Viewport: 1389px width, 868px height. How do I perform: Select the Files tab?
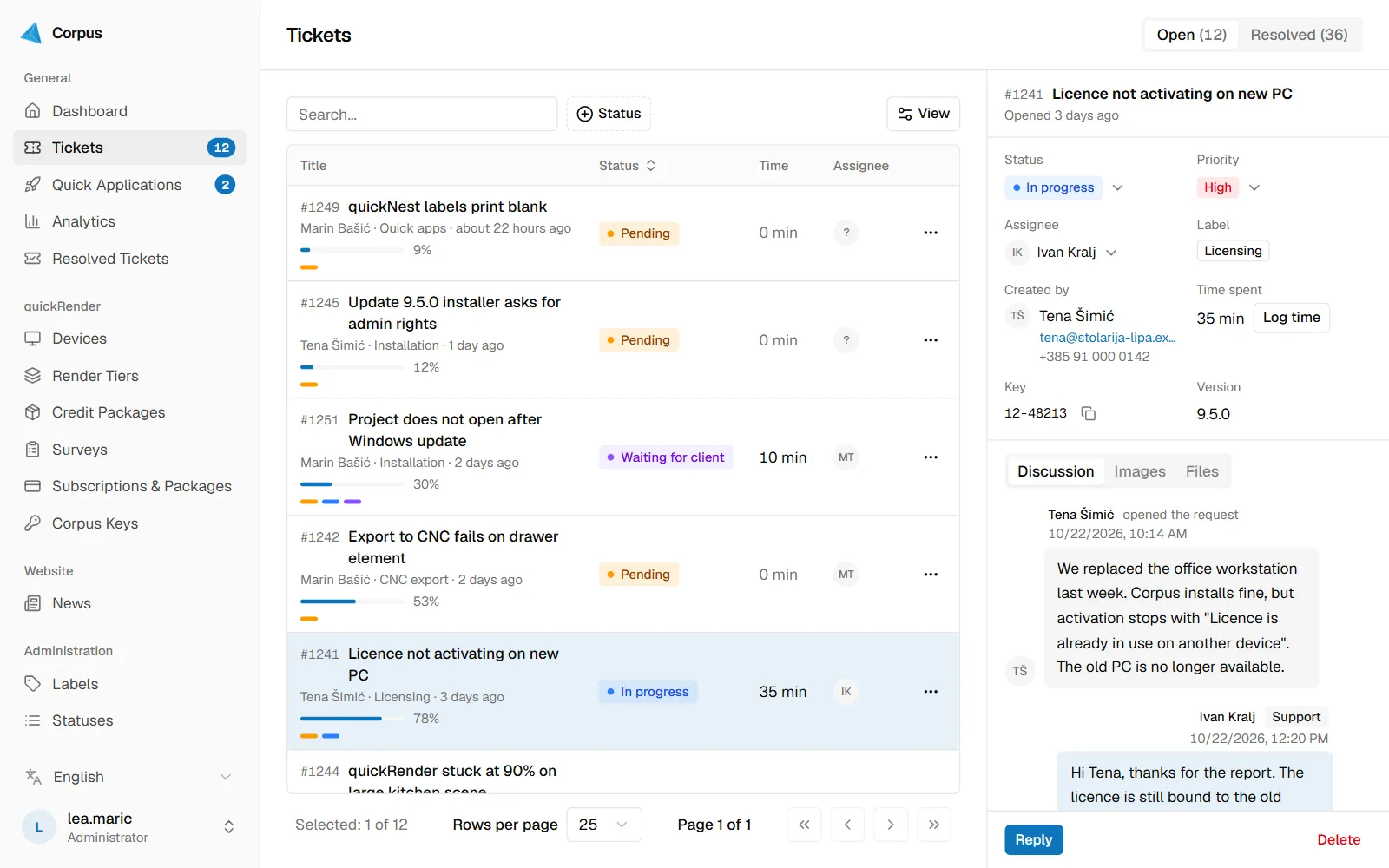tap(1202, 471)
